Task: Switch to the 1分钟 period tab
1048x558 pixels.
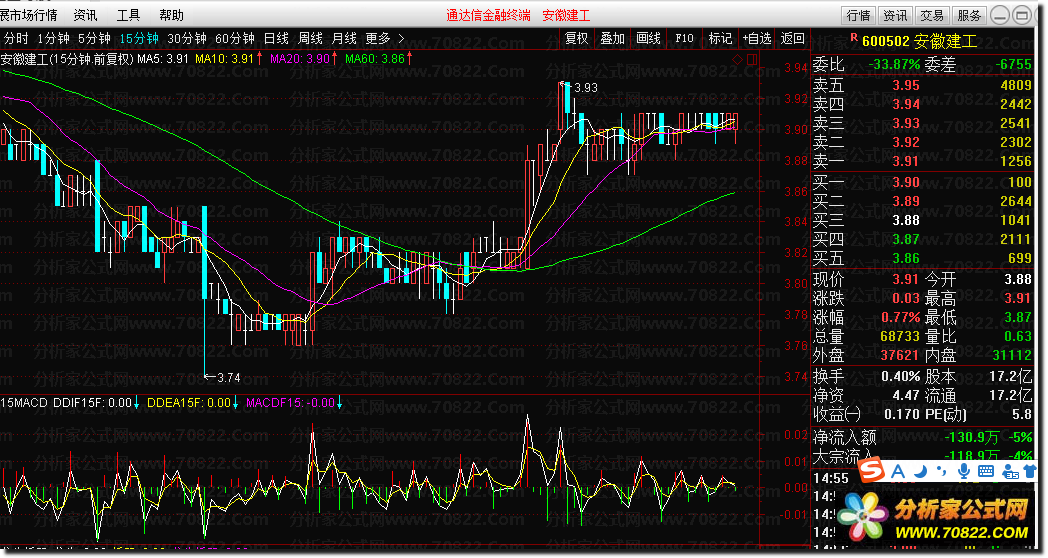Action: 53,38
